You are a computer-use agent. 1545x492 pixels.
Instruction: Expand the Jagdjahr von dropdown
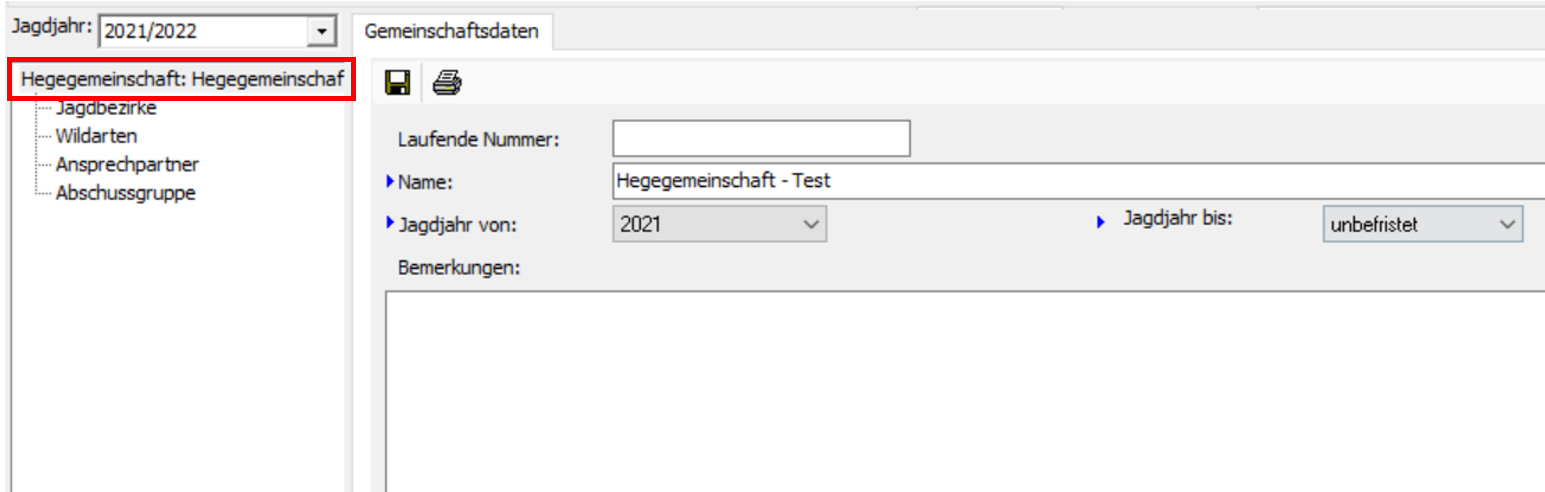(x=810, y=225)
